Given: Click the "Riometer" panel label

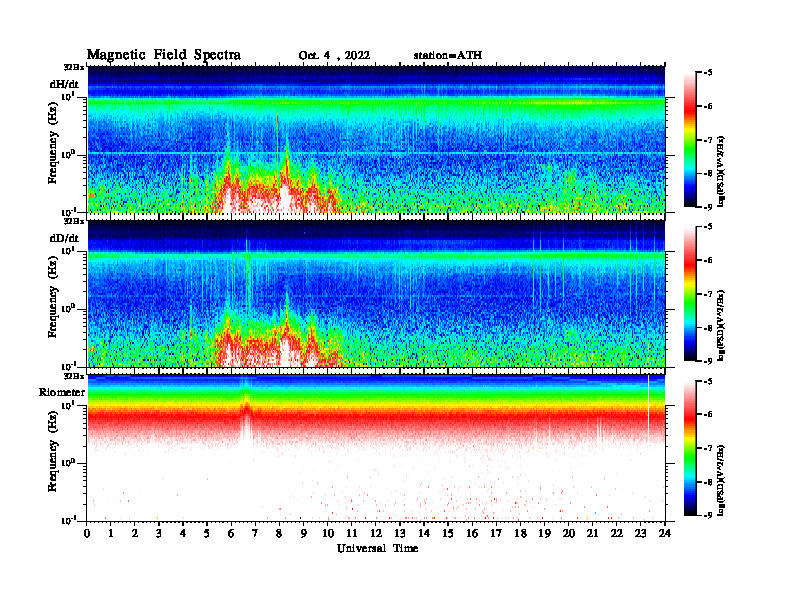Looking at the screenshot, I should (62, 392).
